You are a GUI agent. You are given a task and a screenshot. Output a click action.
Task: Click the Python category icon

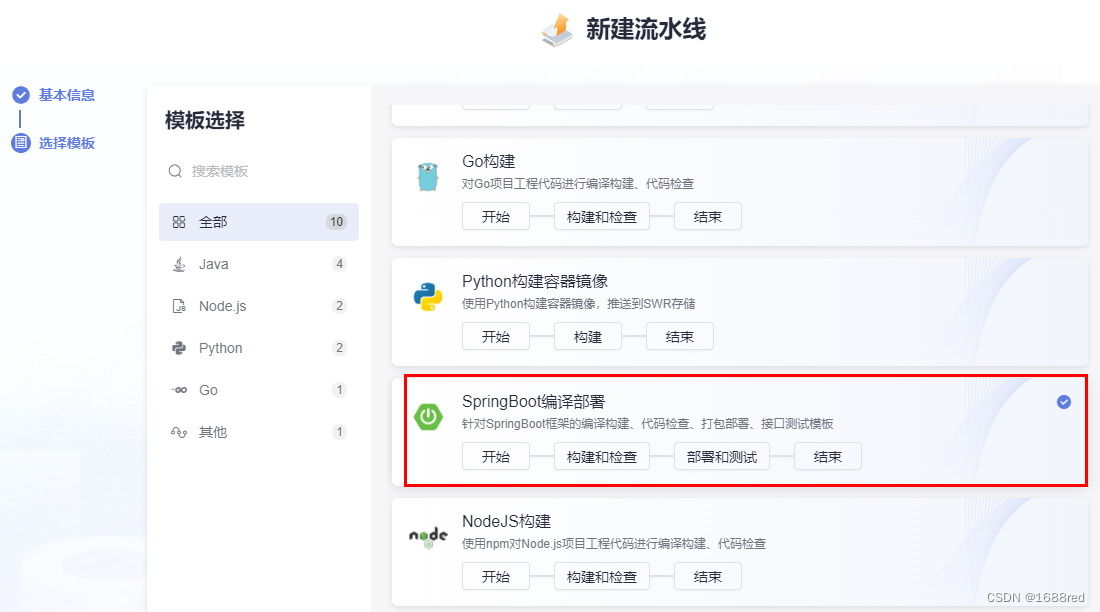tap(179, 348)
